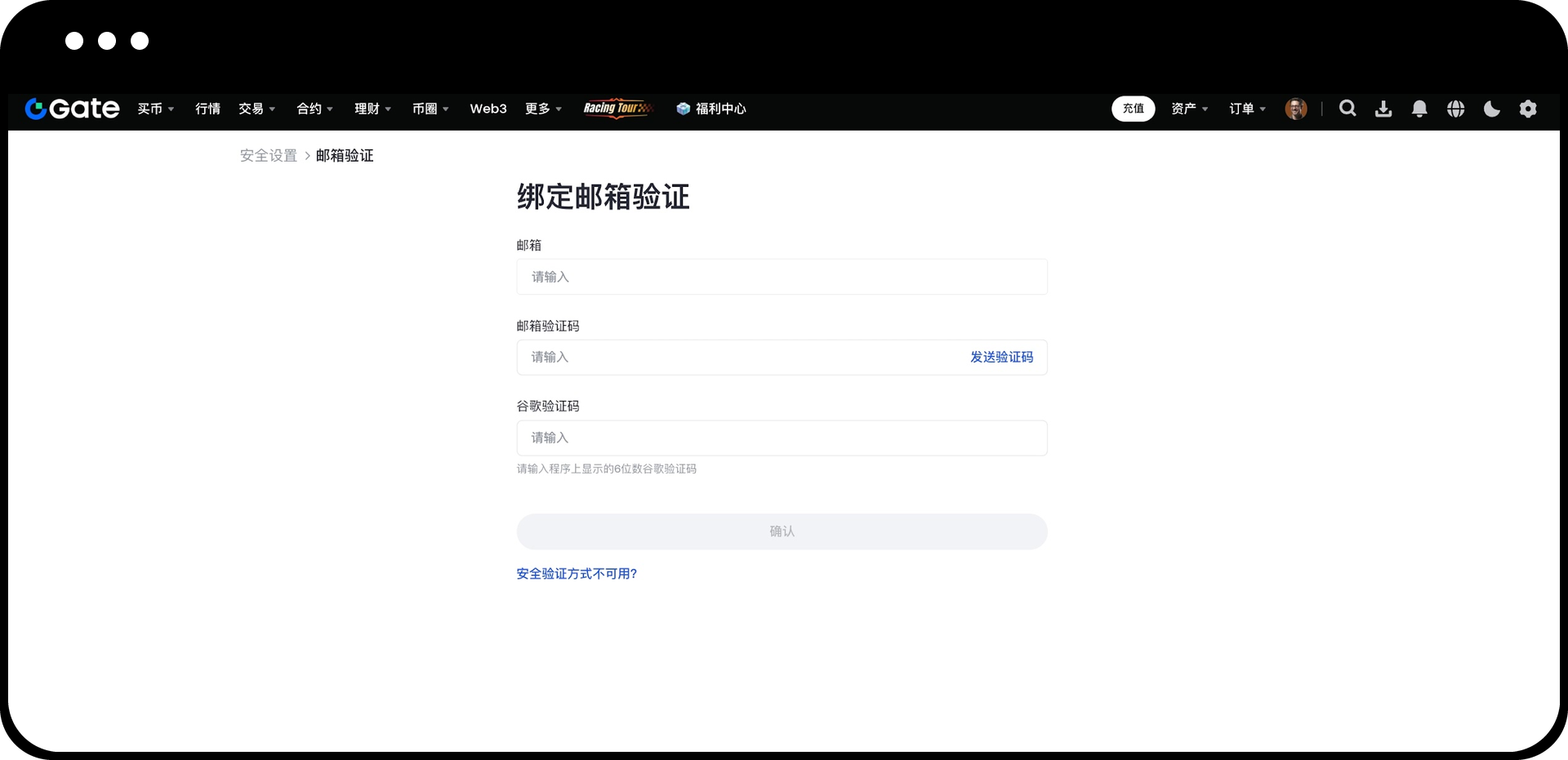Click the download app icon
Viewport: 1568px width, 760px height.
pyautogui.click(x=1383, y=109)
